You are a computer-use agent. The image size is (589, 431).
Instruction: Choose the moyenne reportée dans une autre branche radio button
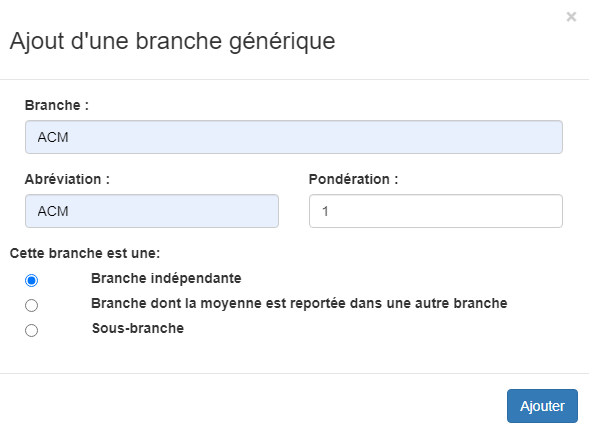pos(32,305)
